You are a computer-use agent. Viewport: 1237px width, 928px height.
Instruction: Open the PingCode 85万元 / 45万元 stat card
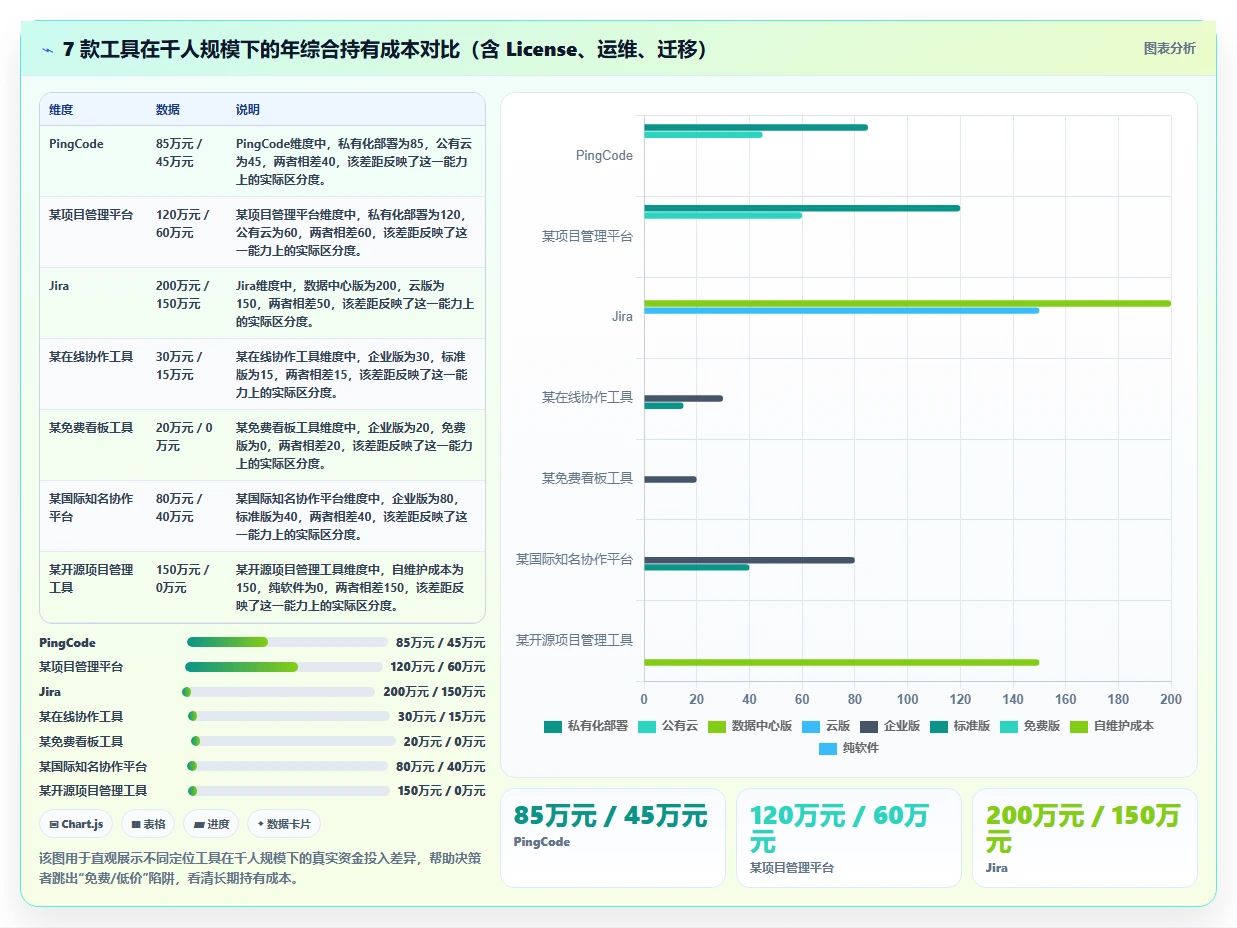tap(612, 838)
